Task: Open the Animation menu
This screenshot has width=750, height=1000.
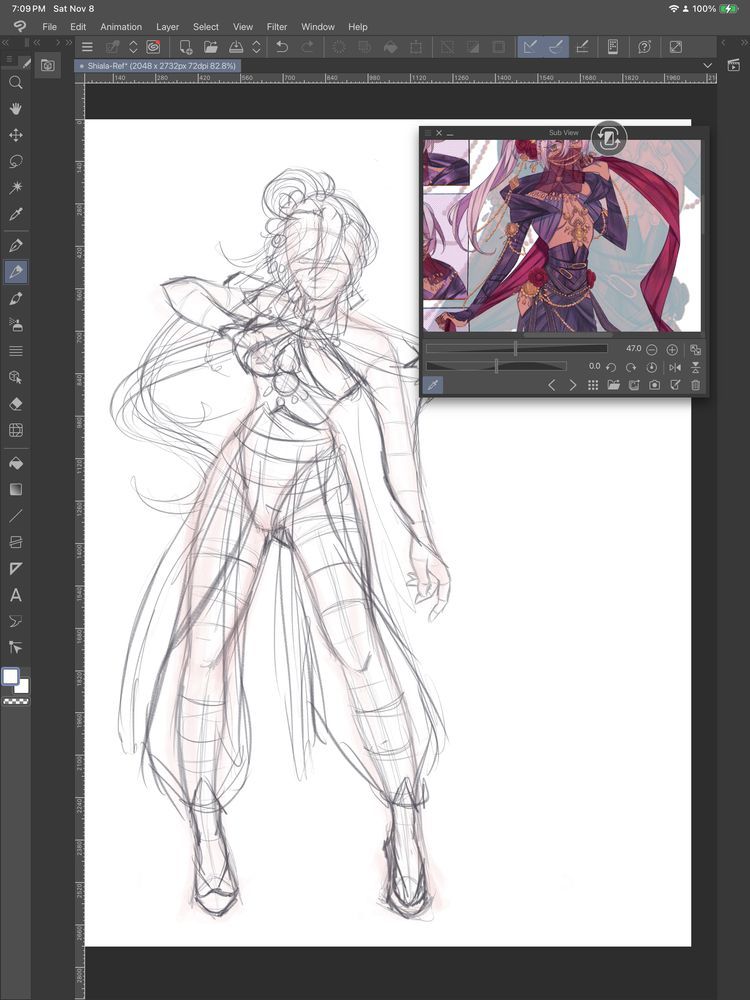Action: pos(121,27)
